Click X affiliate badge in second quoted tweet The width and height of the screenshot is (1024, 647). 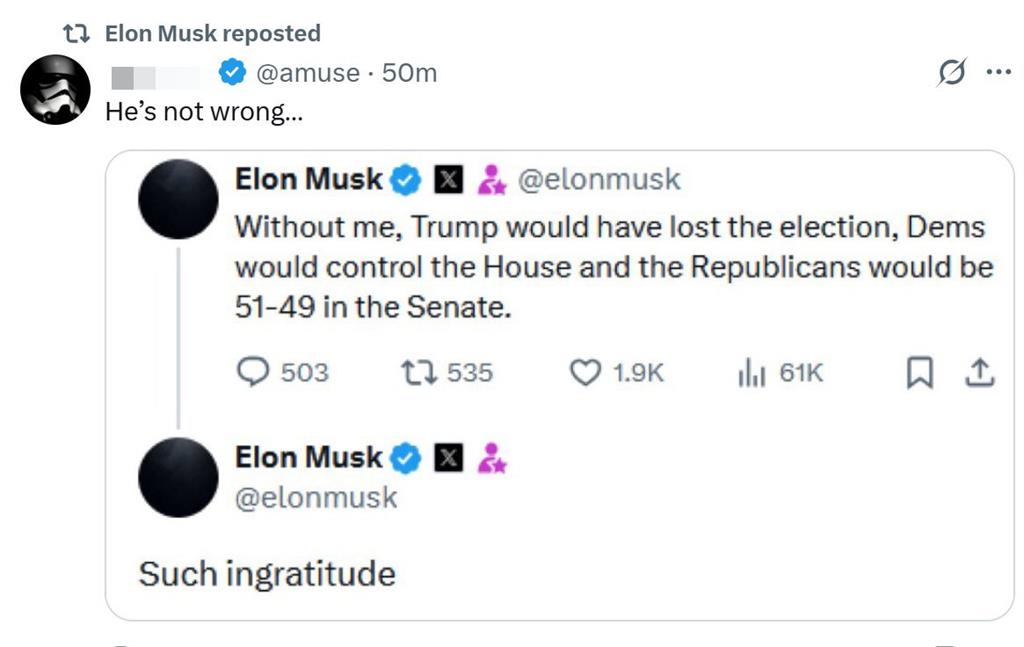coord(449,457)
